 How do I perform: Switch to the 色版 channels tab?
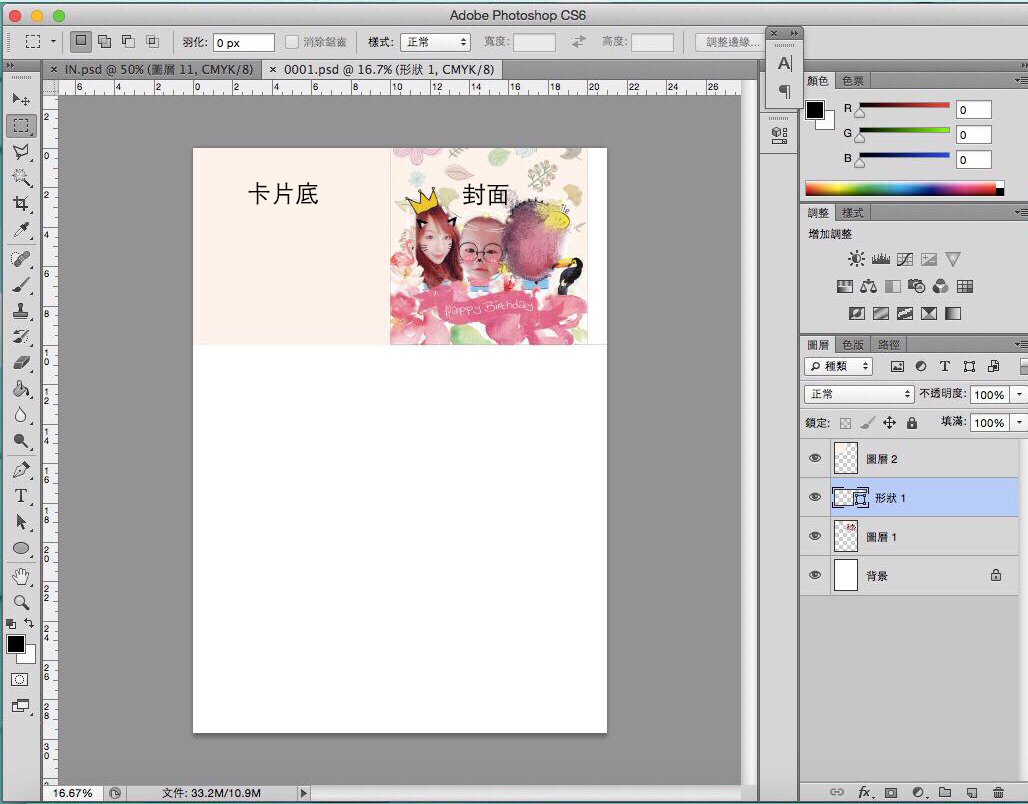click(x=852, y=344)
